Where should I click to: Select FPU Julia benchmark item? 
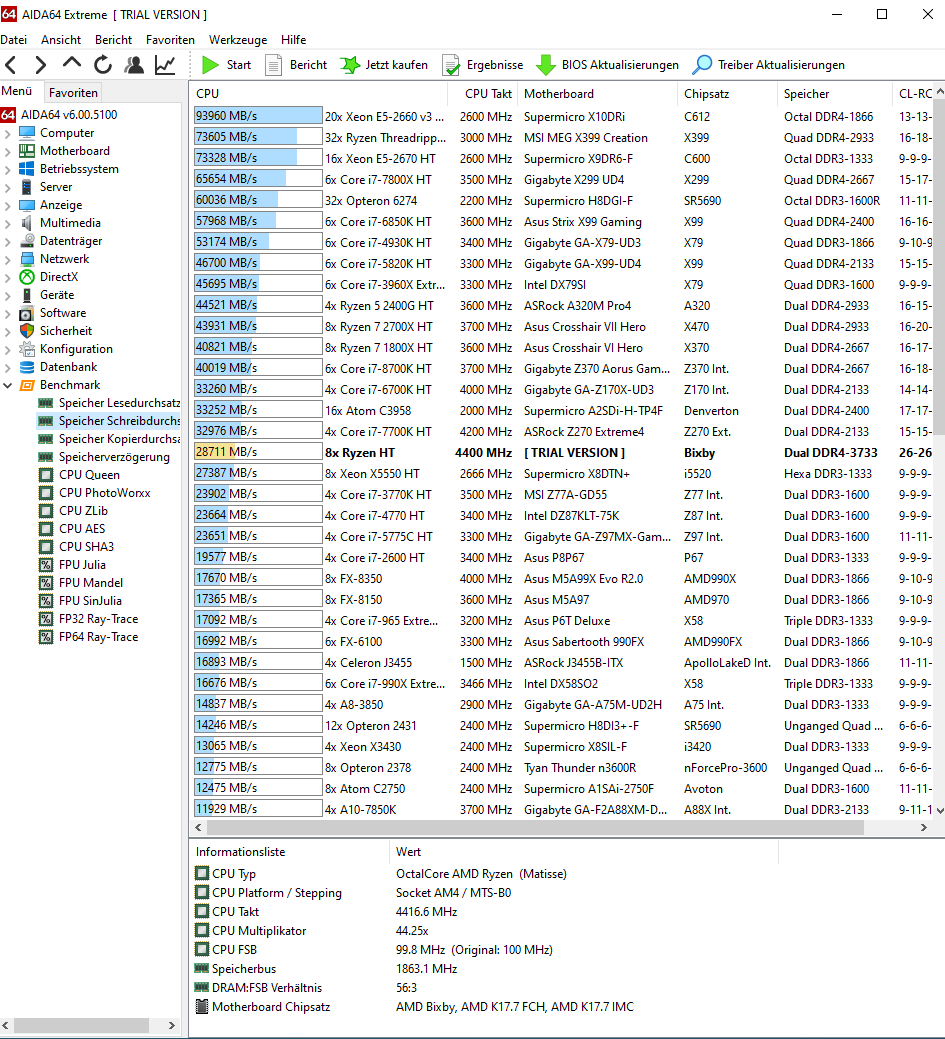pos(82,565)
